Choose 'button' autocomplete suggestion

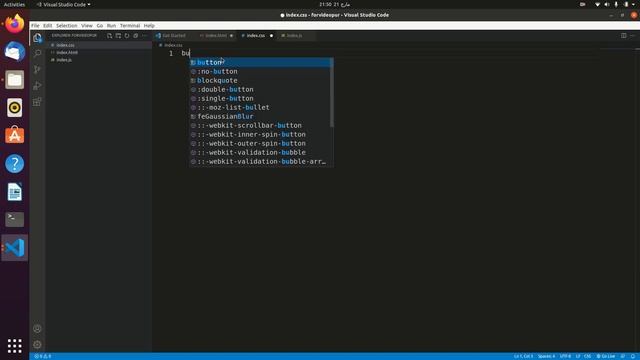(x=261, y=62)
